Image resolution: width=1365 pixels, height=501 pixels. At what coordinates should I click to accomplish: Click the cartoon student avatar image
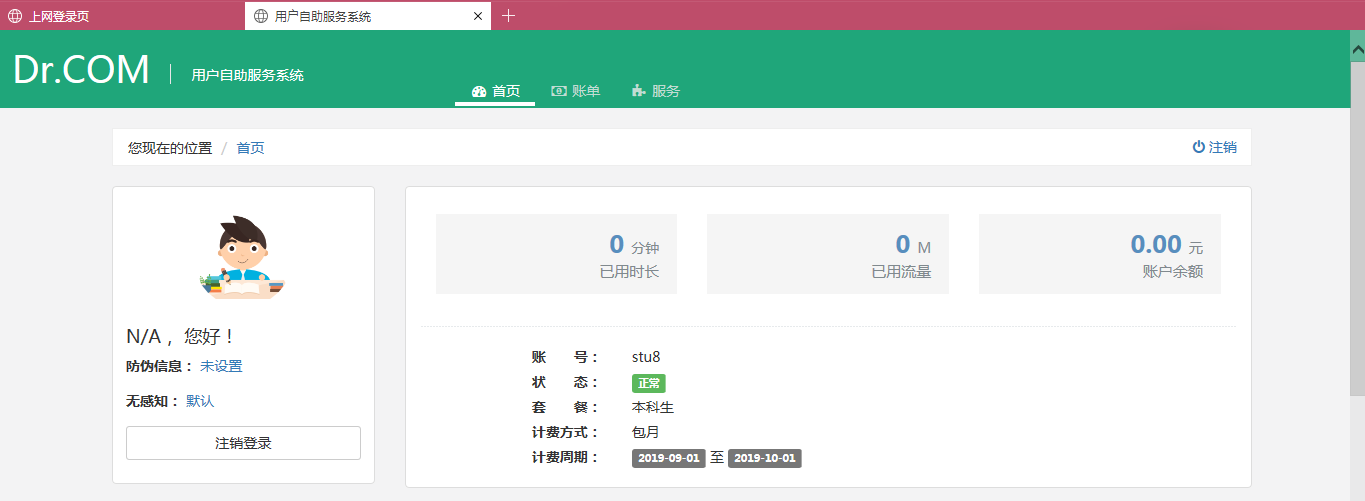click(243, 258)
